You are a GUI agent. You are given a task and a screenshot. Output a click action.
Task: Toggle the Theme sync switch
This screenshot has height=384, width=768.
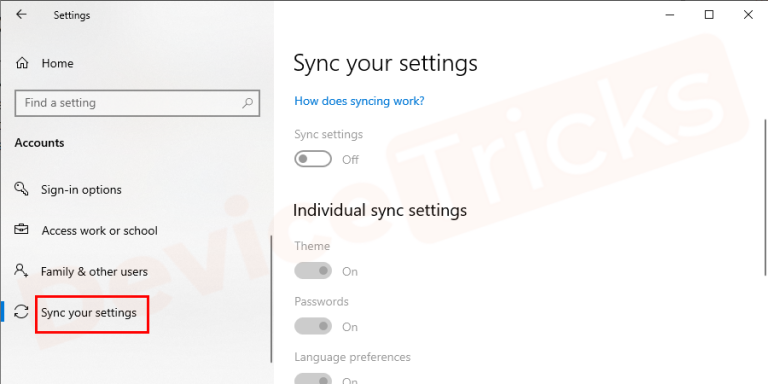[313, 270]
